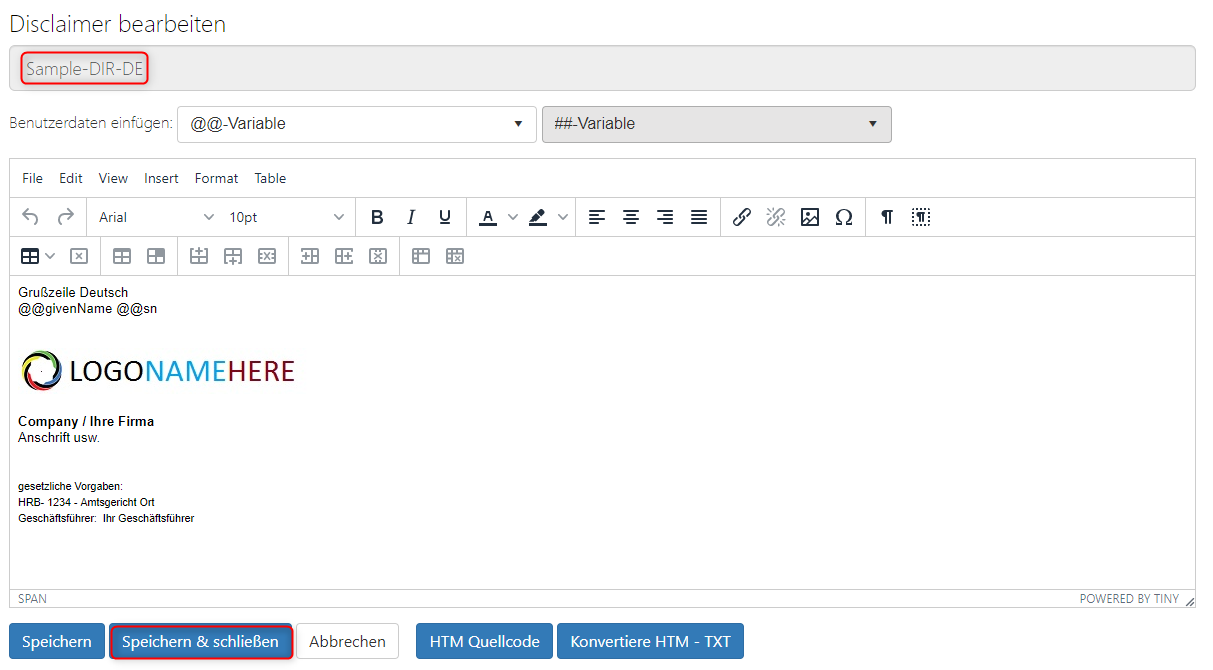Toggle Underline formatting
This screenshot has width=1213, height=670.
point(445,217)
